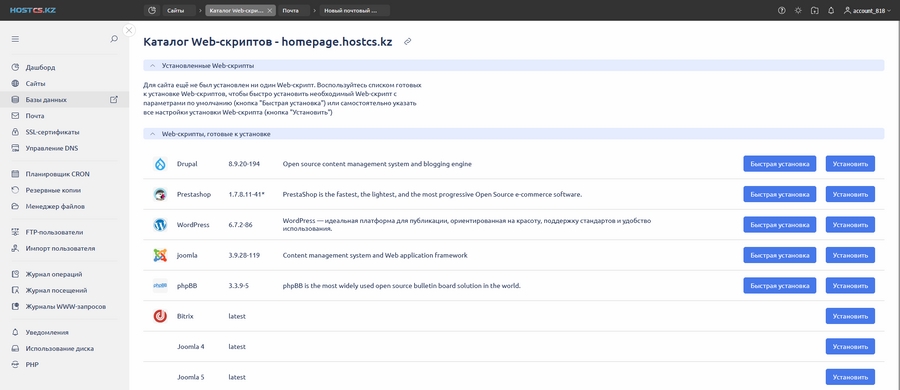Collapse the sidebar with hamburger icon
Image resolution: width=900 pixels, height=390 pixels.
(x=15, y=39)
